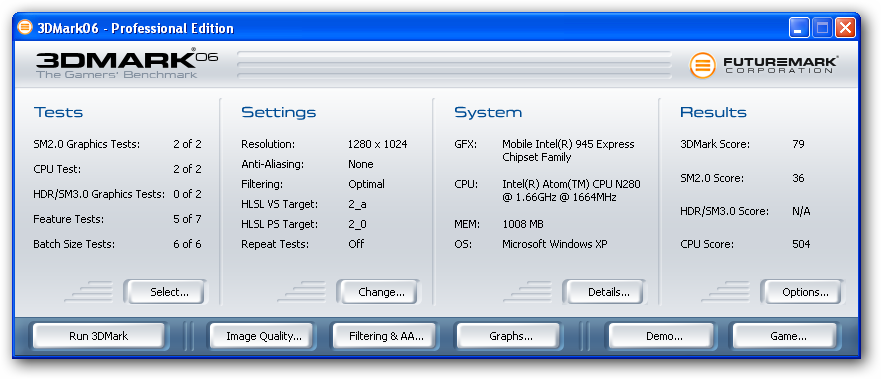Start the benchmark with Run 3DMark

click(99, 336)
